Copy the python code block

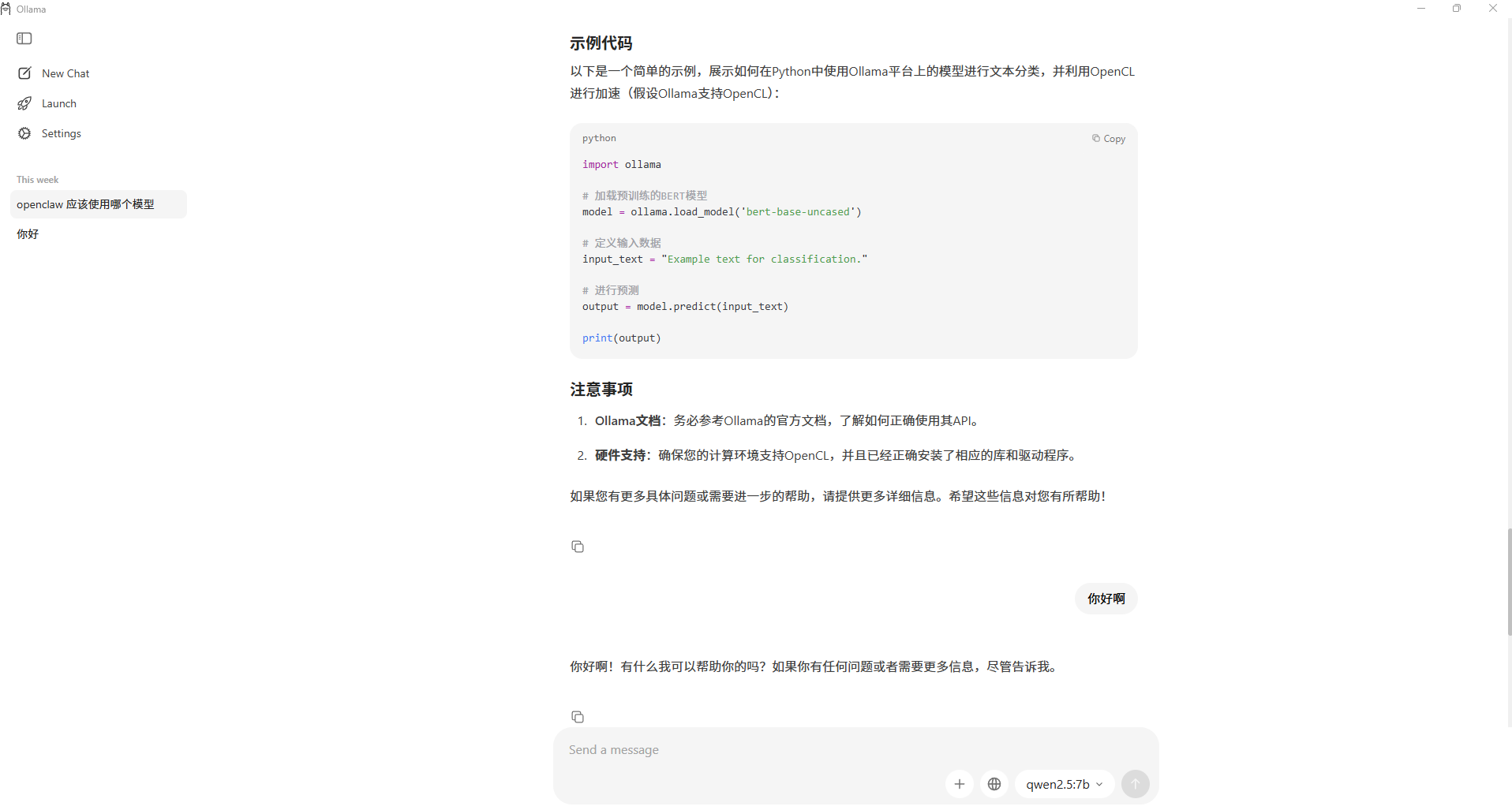pos(1109,139)
